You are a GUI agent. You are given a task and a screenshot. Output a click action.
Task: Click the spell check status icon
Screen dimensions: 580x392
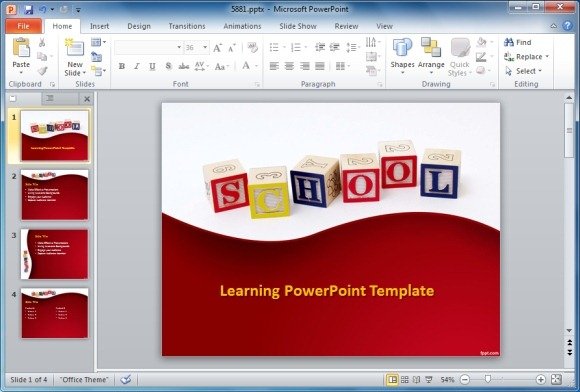126,379
